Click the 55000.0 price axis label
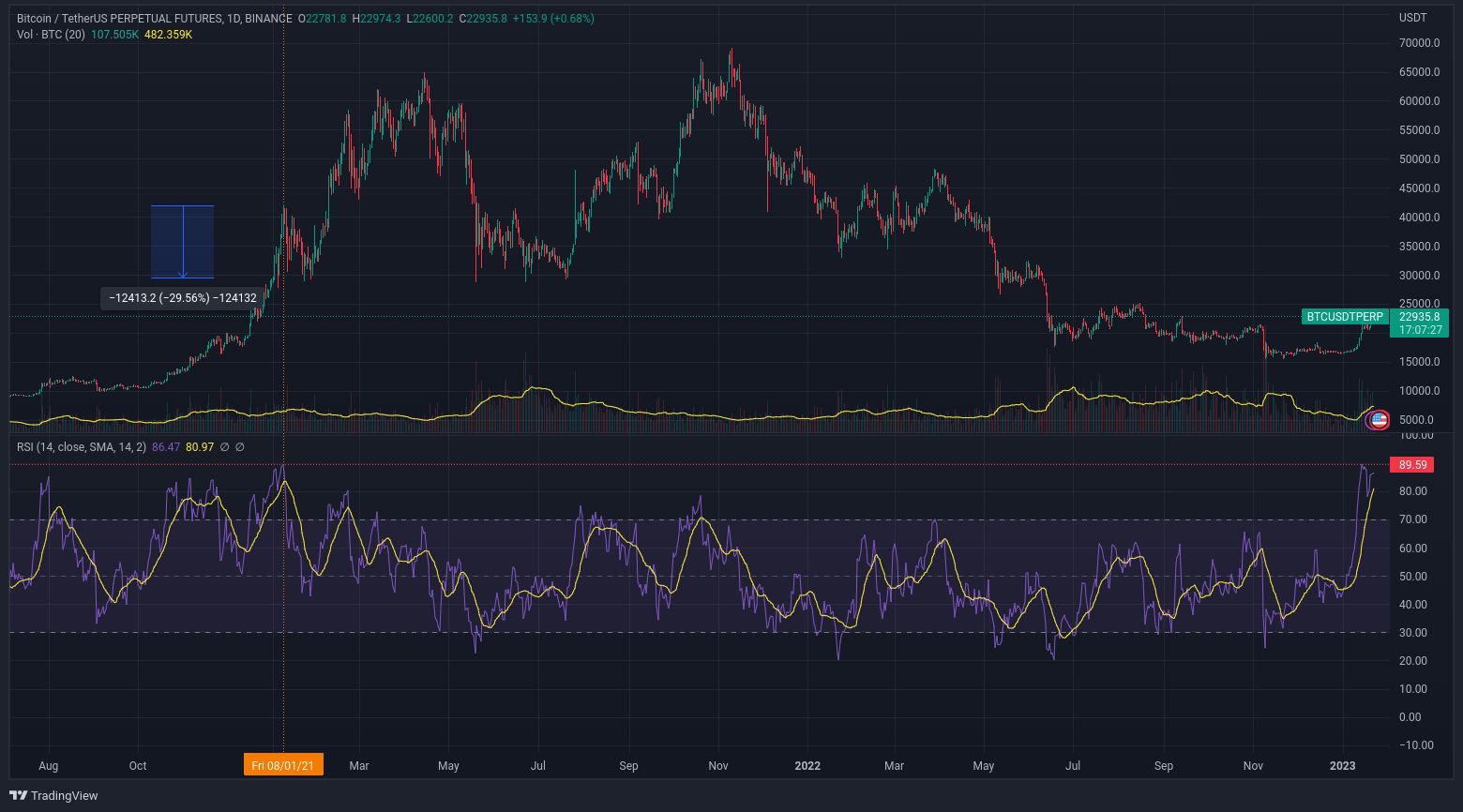 [1419, 130]
